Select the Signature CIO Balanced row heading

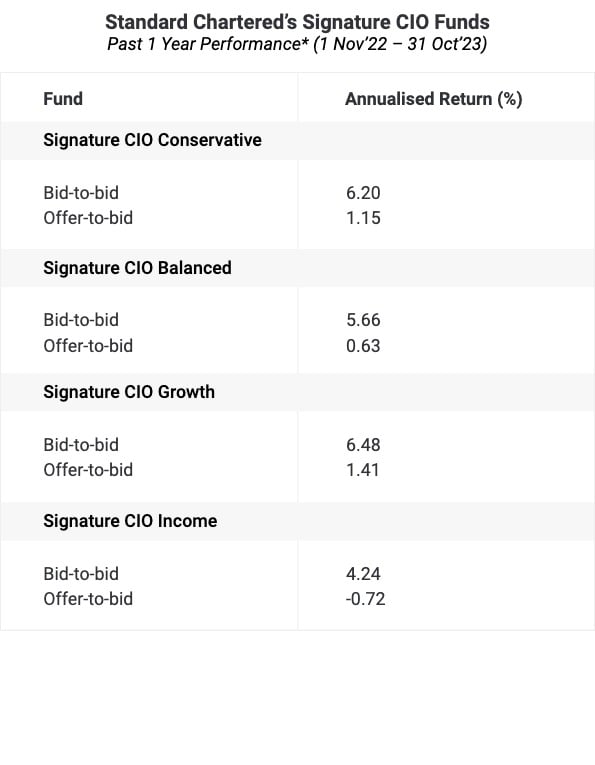coord(138,268)
